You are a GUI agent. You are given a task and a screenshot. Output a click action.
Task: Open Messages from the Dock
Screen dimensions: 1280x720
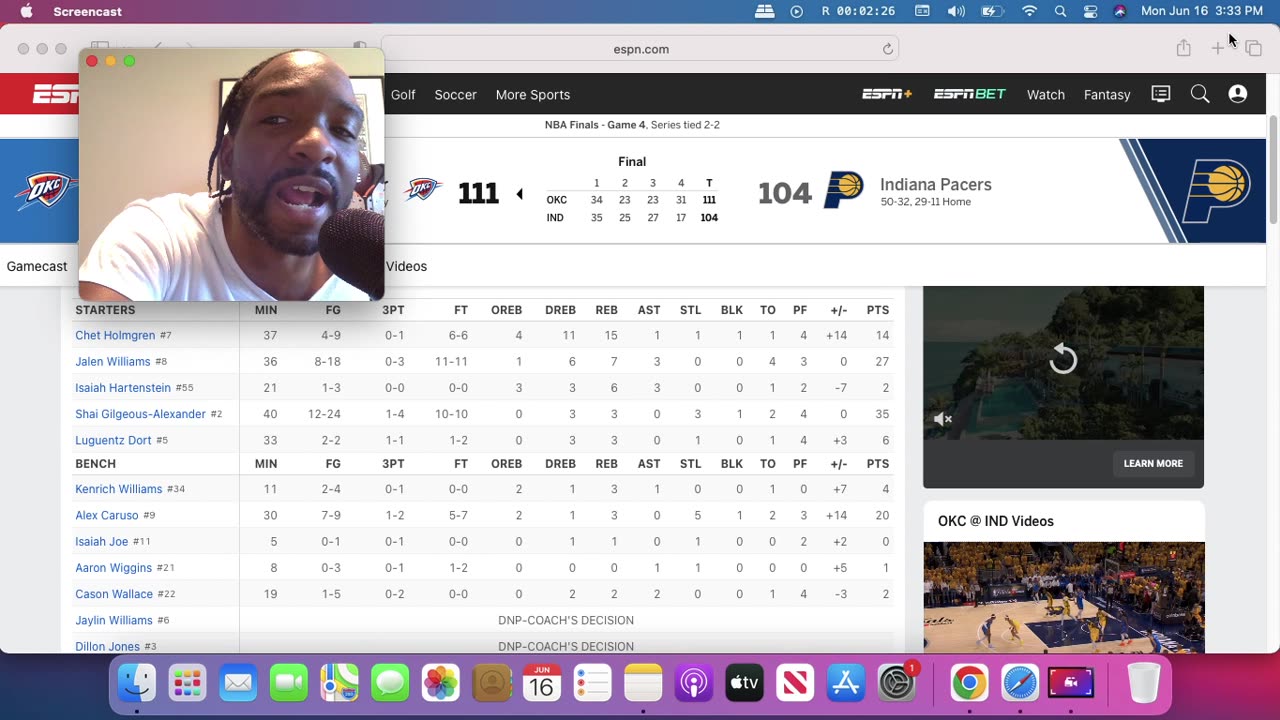(x=390, y=683)
